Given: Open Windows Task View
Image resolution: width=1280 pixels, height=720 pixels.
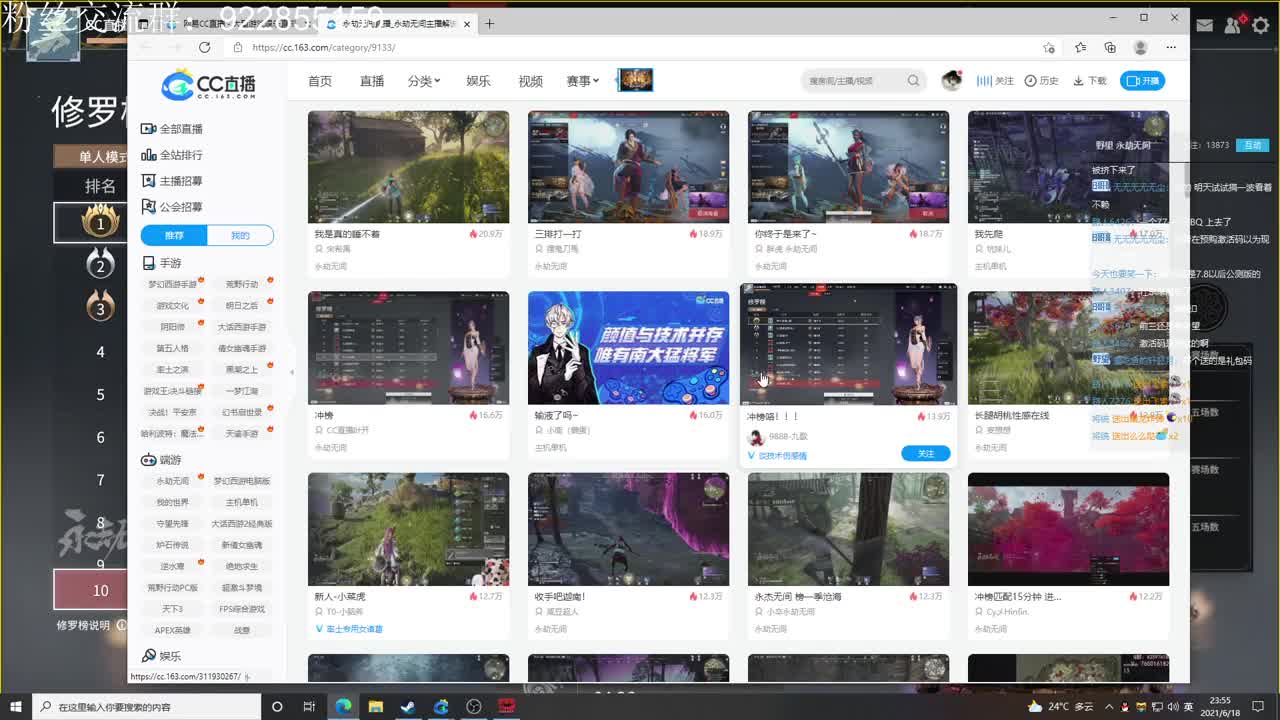Looking at the screenshot, I should point(310,707).
